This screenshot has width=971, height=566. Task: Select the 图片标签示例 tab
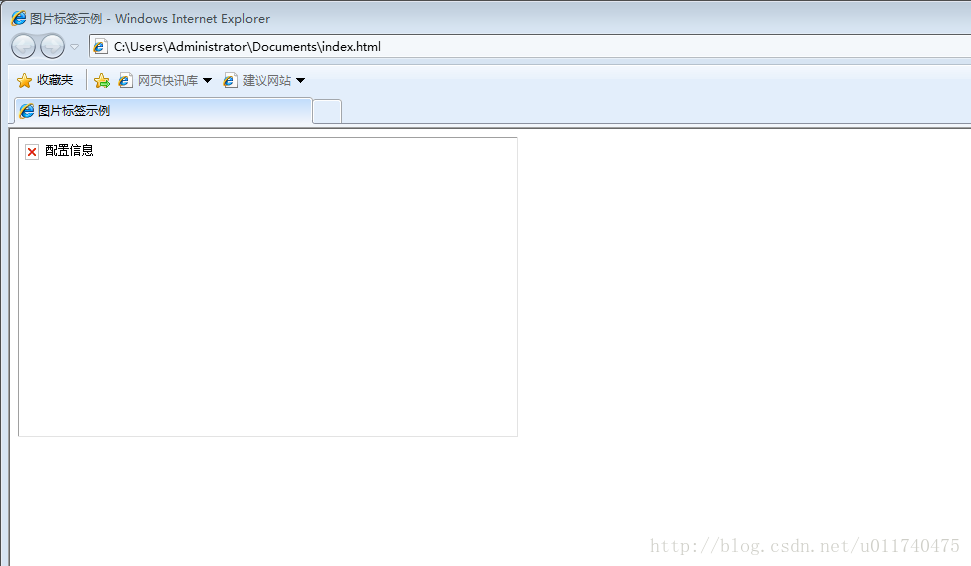(163, 111)
